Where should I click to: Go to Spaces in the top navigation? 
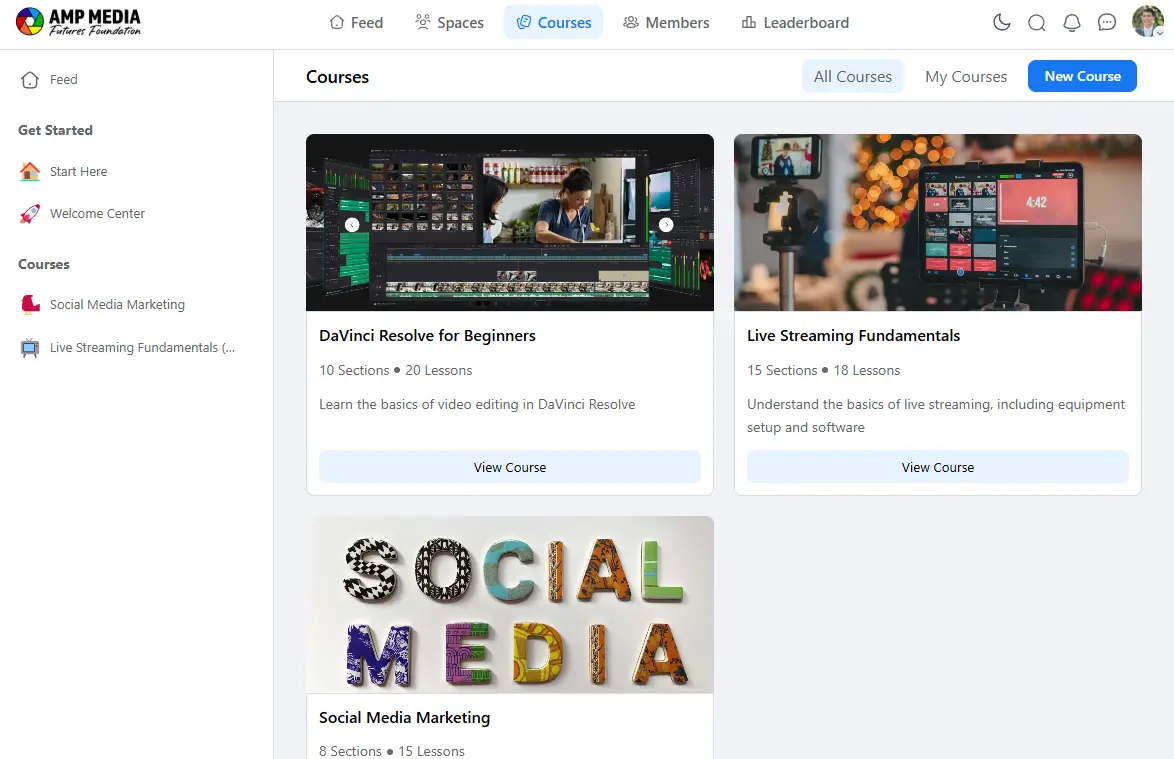point(449,22)
